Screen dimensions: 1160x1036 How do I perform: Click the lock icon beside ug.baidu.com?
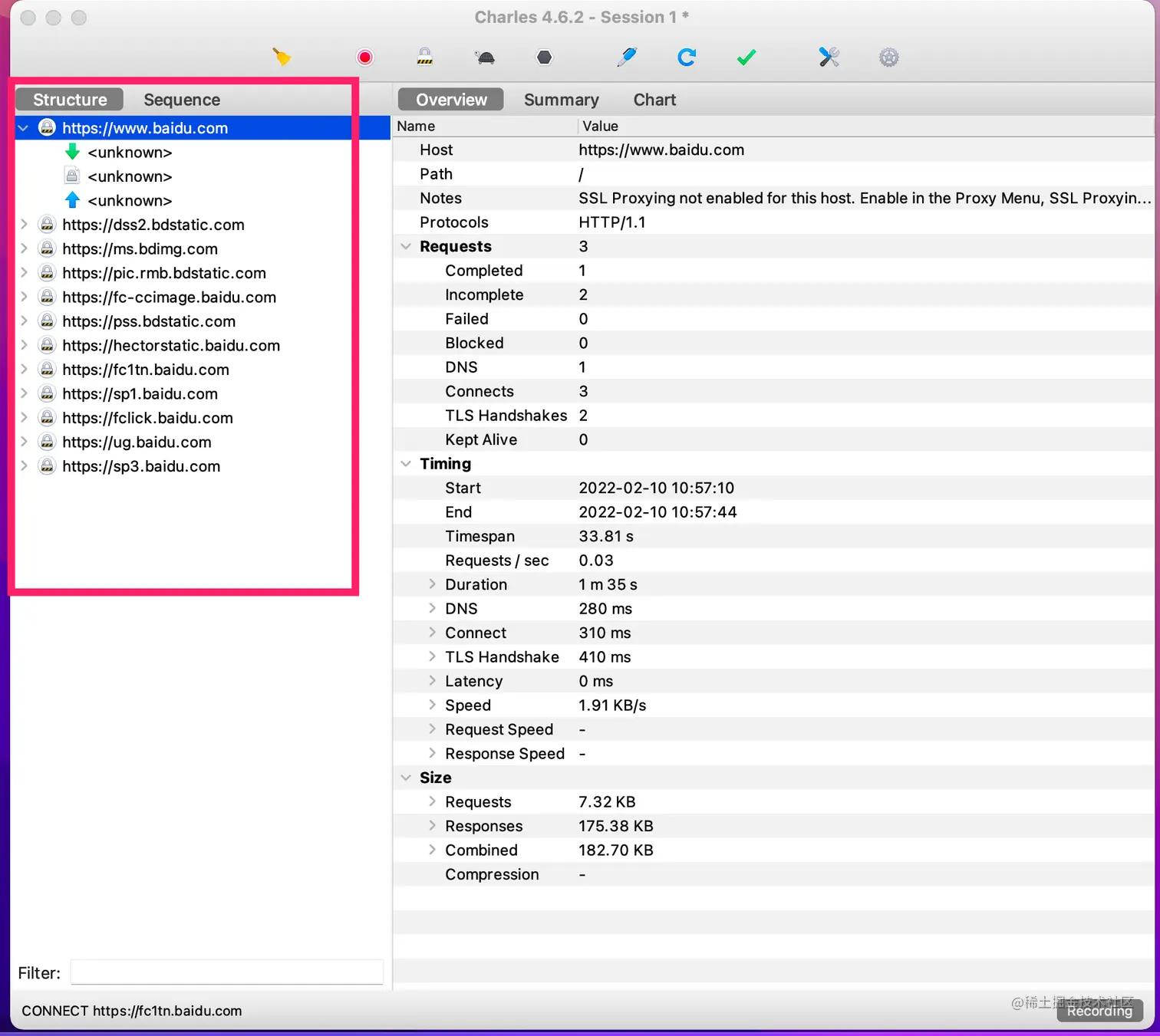(x=47, y=442)
